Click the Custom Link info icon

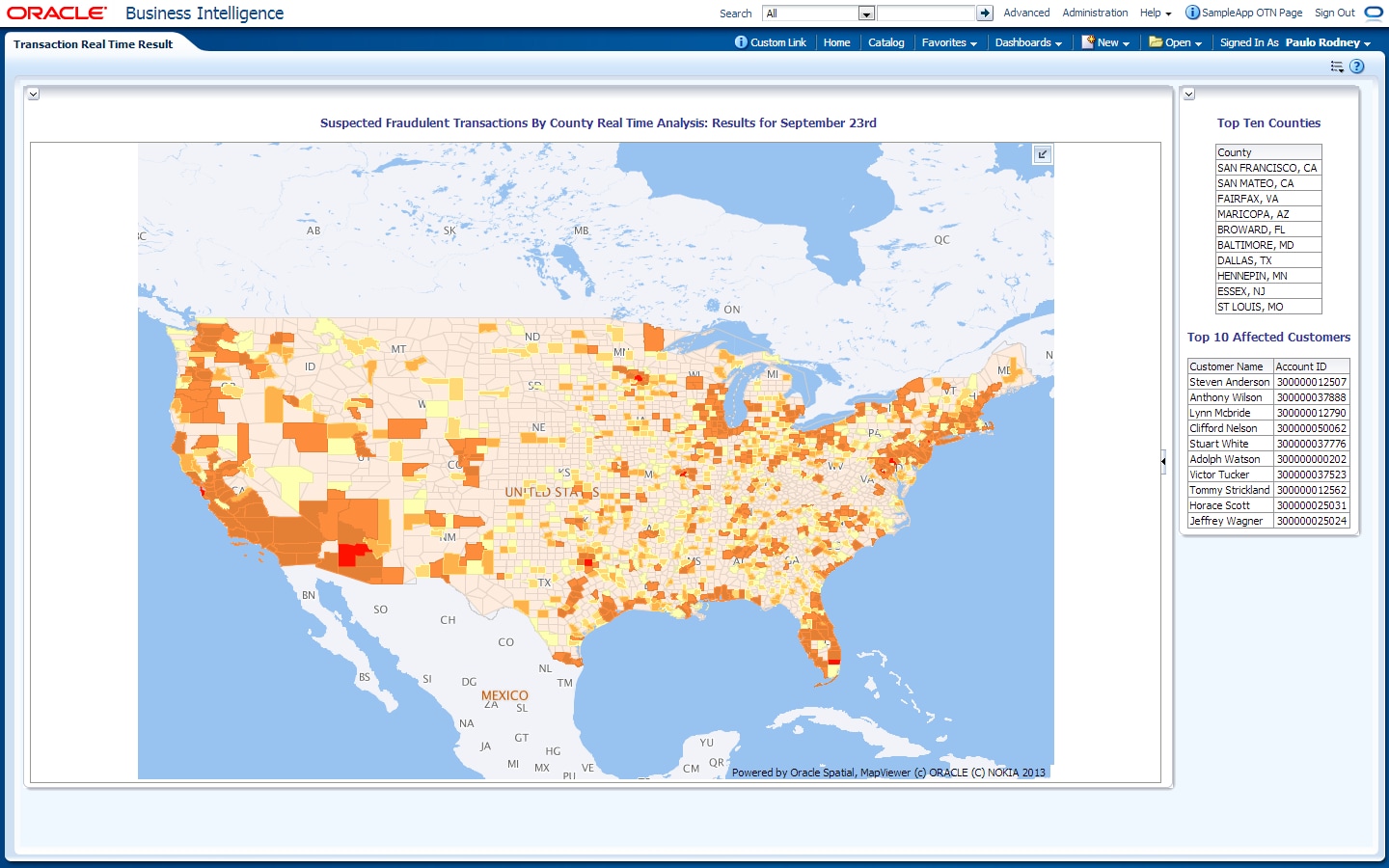point(741,42)
